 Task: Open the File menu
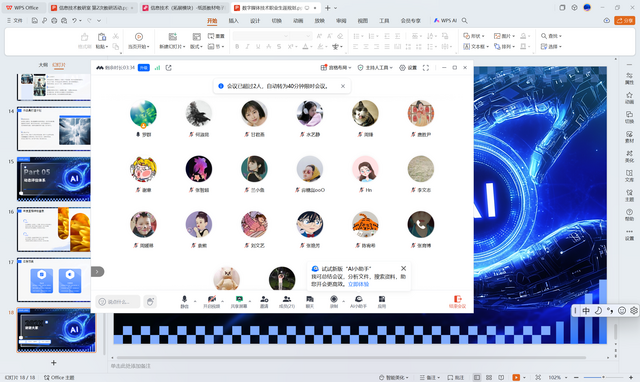point(15,20)
